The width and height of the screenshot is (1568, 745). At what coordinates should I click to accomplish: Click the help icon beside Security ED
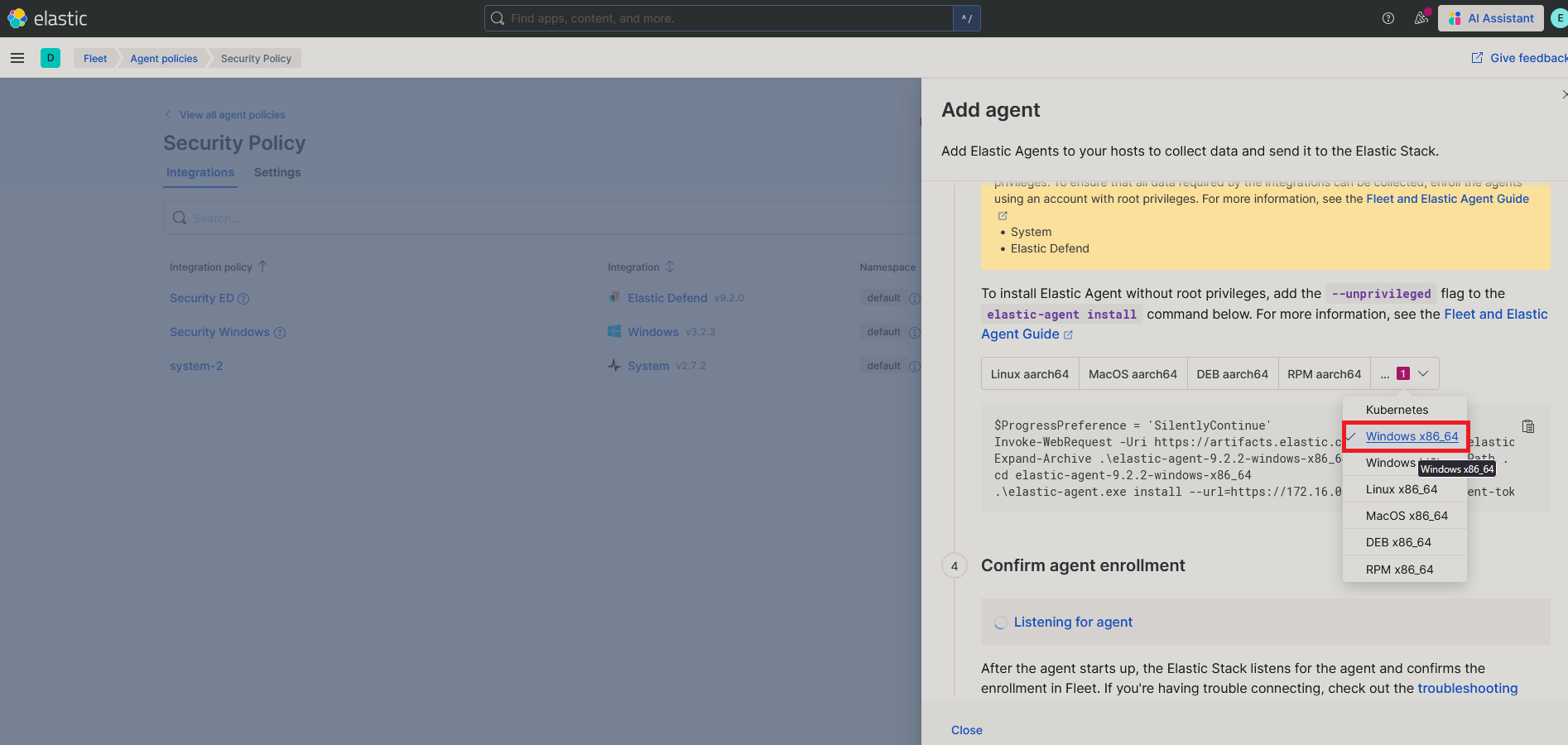(243, 299)
